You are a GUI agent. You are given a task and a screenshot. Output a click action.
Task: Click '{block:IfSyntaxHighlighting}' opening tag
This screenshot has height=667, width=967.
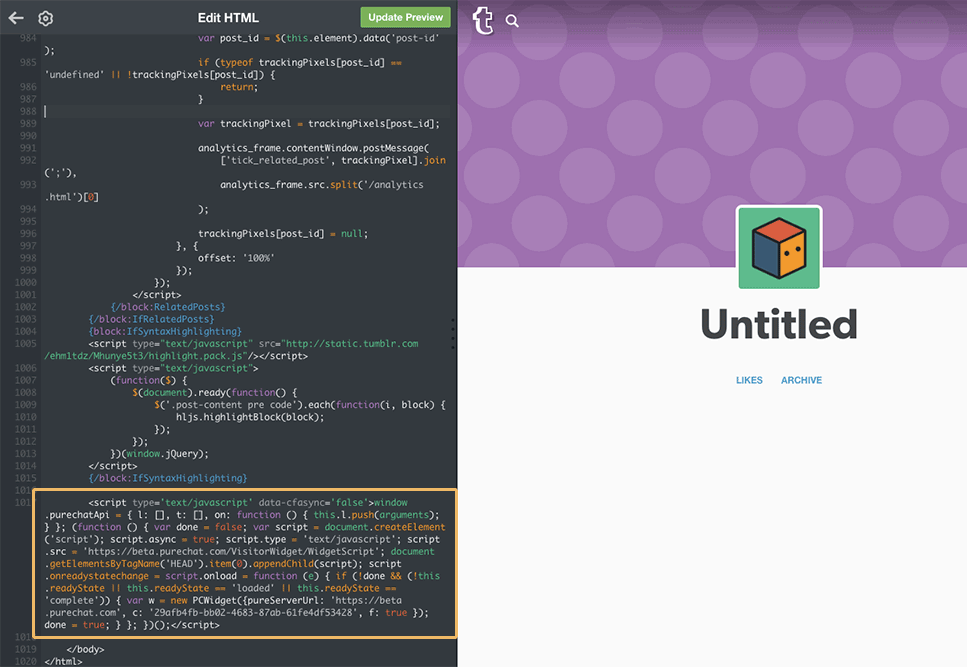(165, 332)
